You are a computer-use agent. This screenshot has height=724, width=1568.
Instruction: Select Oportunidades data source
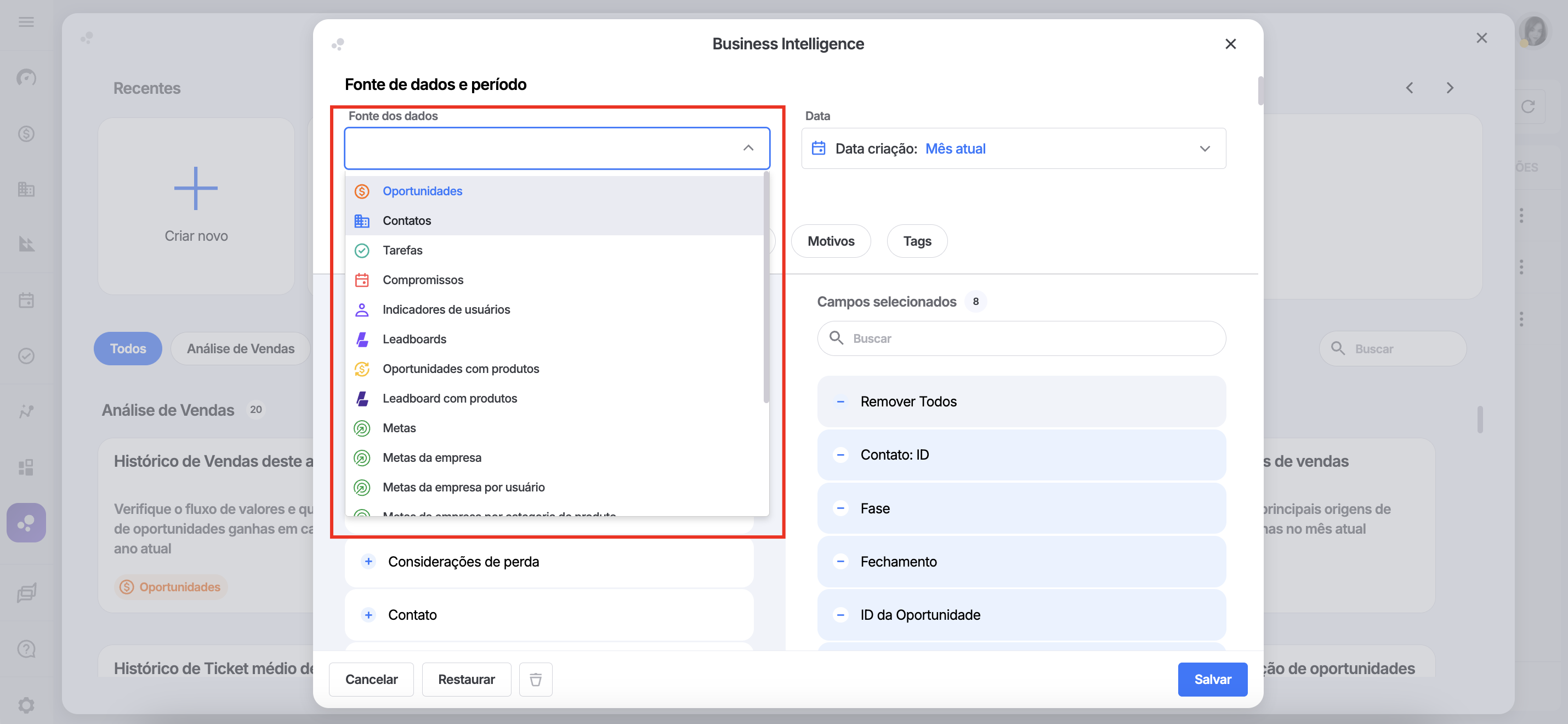[x=554, y=191]
